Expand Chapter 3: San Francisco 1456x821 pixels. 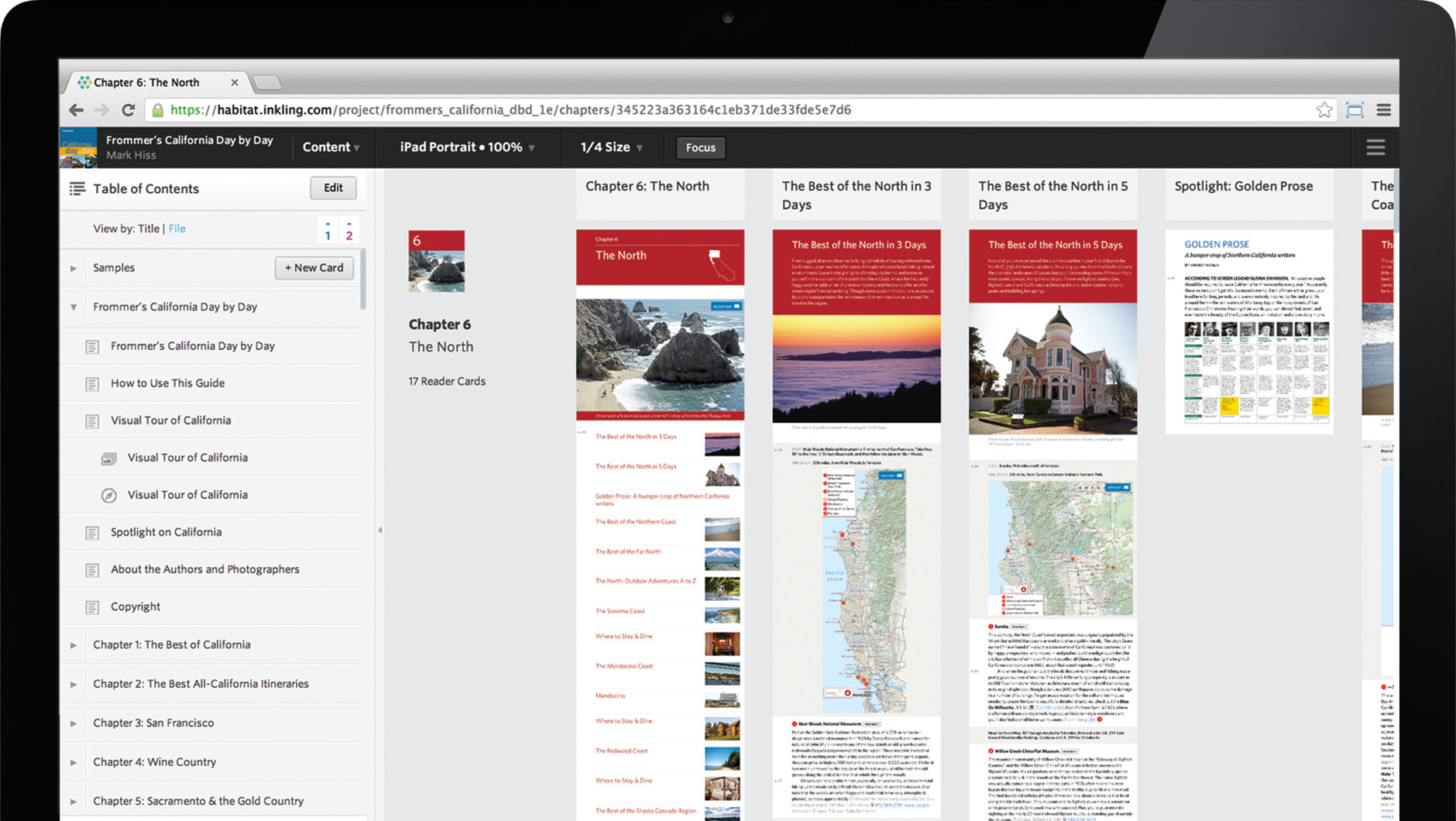(74, 723)
